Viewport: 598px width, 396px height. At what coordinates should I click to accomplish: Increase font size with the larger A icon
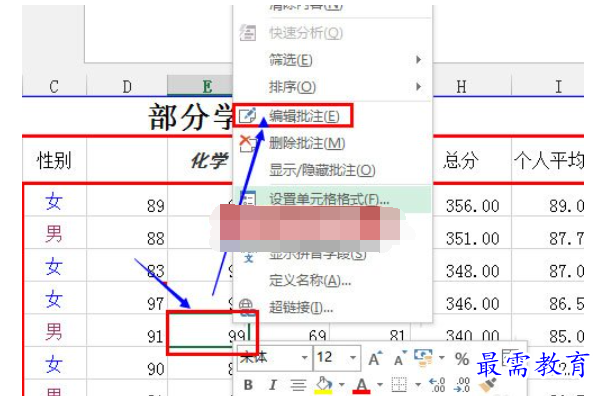click(375, 359)
